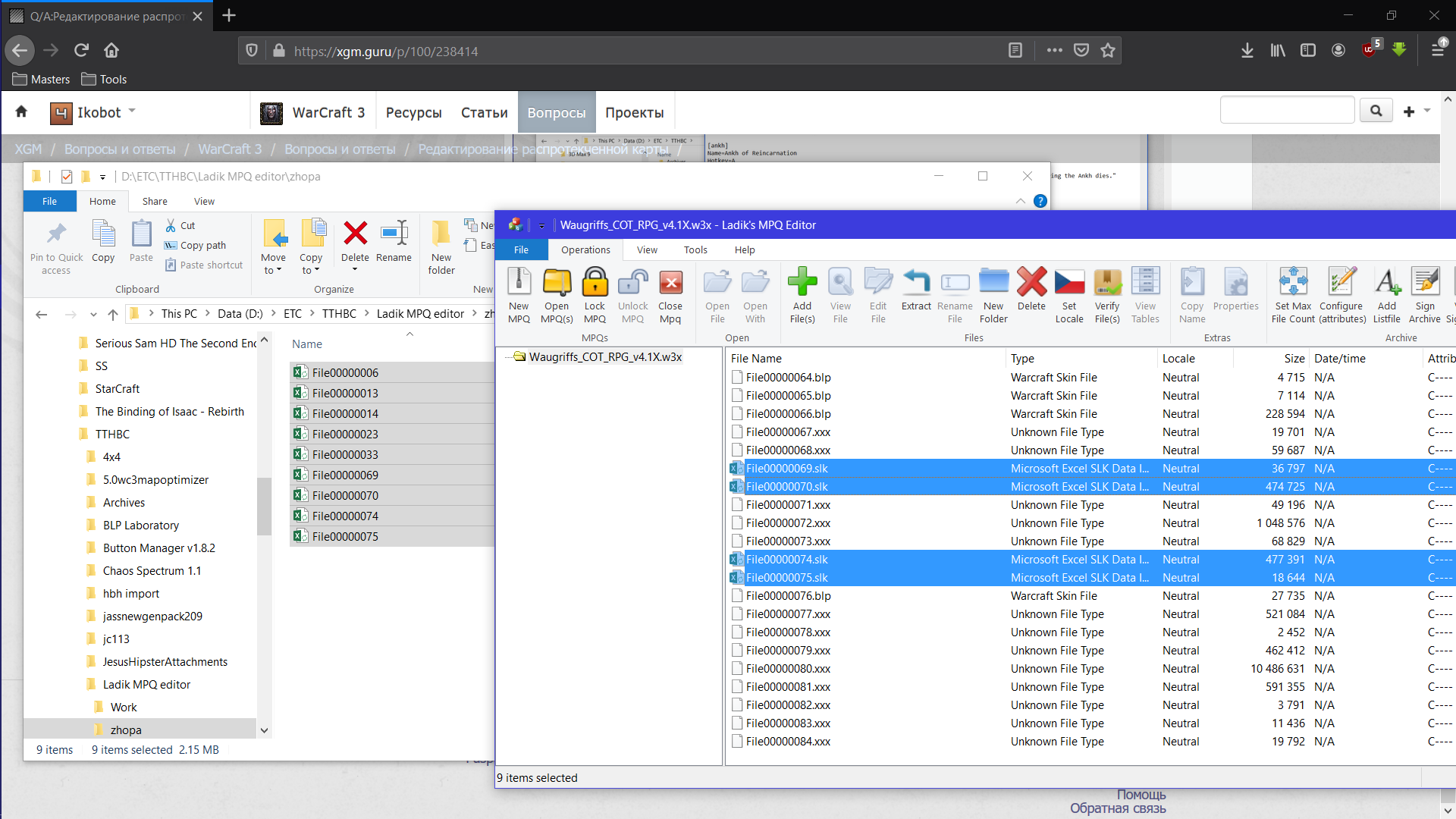Collapse Explorer ribbon with chevron
The width and height of the screenshot is (1456, 819).
(x=1021, y=201)
